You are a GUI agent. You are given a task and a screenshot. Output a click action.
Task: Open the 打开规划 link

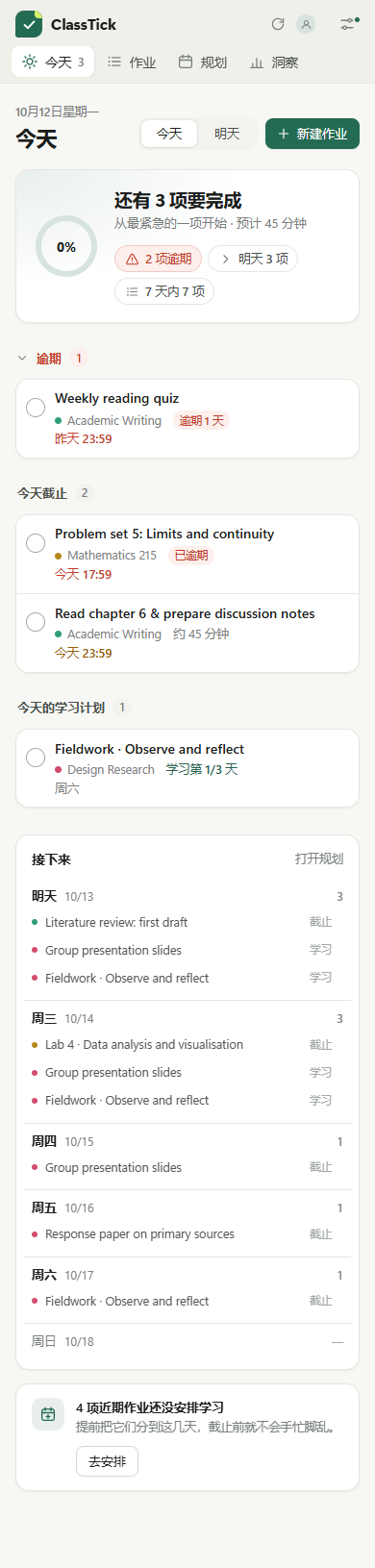click(x=319, y=859)
